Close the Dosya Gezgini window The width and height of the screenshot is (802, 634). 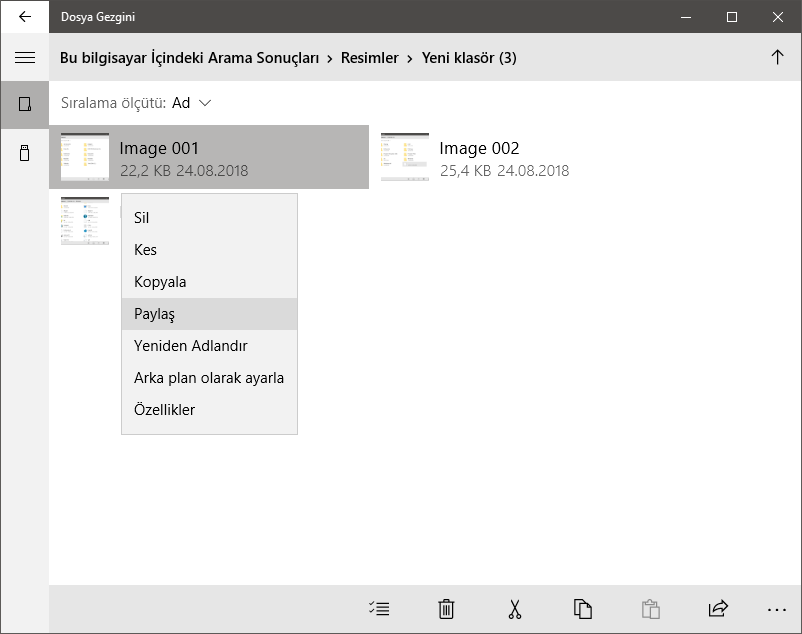pyautogui.click(x=777, y=17)
